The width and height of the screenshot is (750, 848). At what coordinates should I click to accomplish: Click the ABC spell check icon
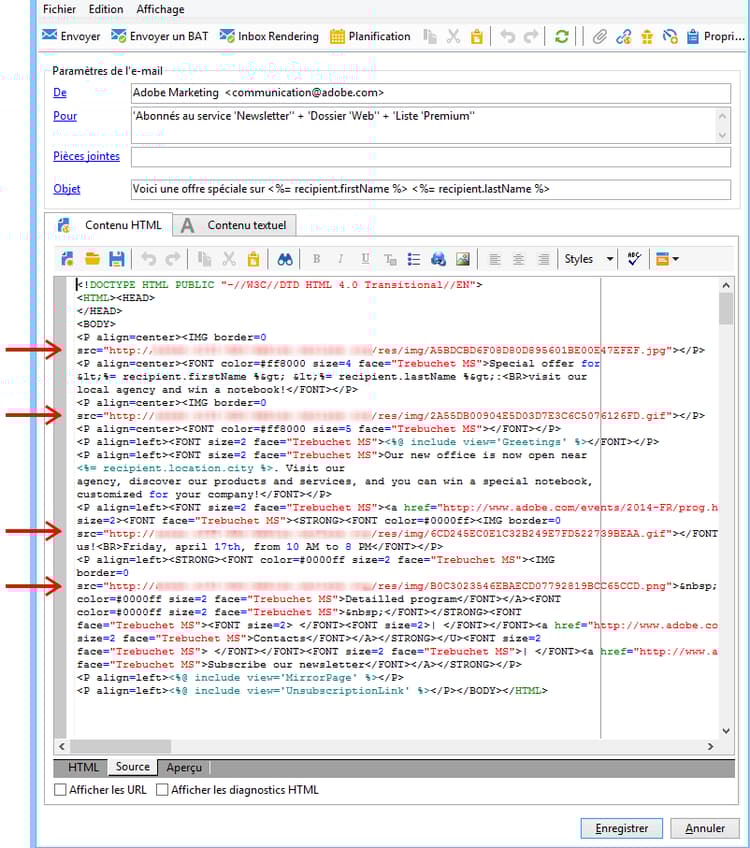pos(634,259)
